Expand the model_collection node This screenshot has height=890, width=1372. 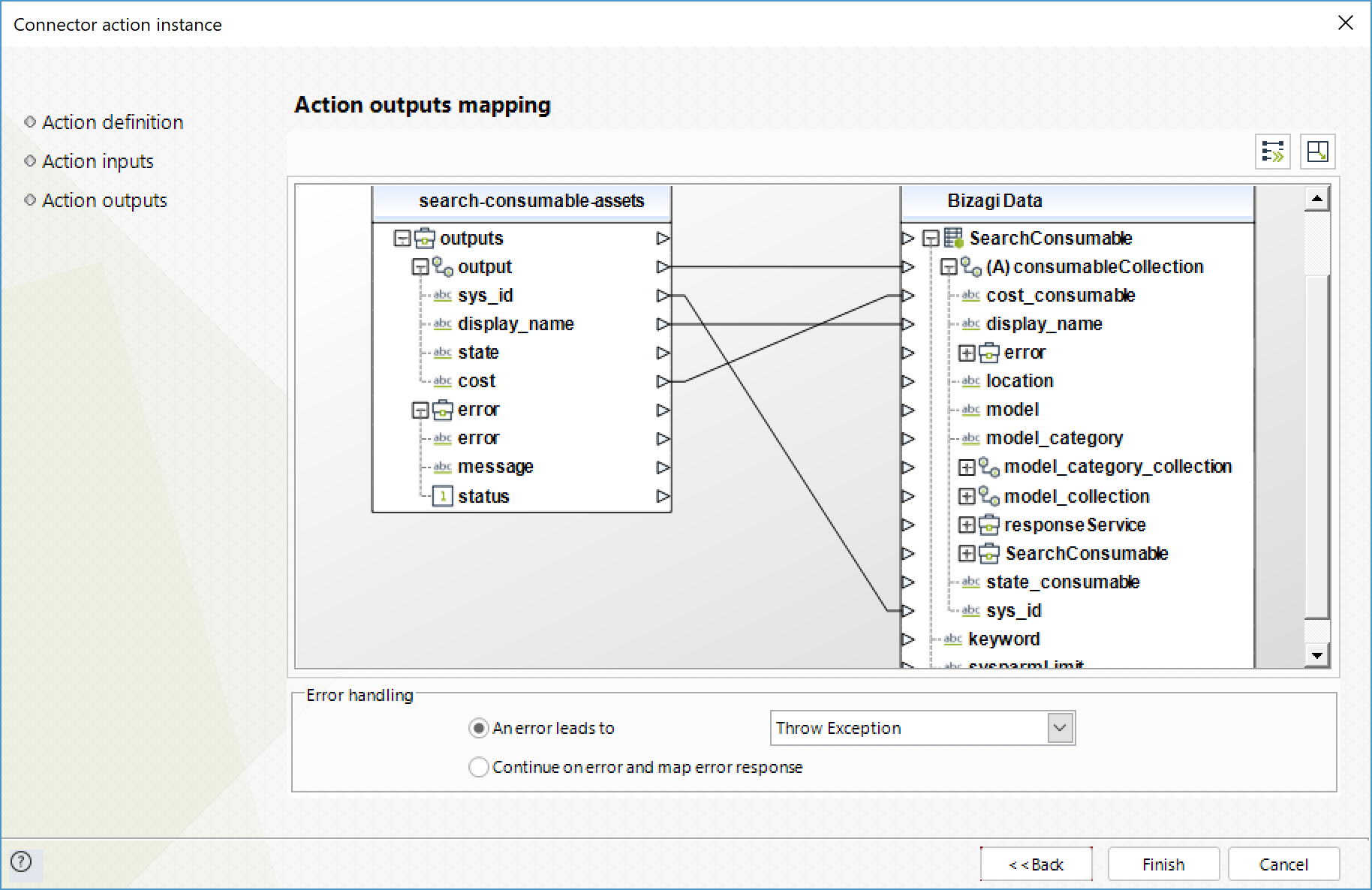pos(967,496)
